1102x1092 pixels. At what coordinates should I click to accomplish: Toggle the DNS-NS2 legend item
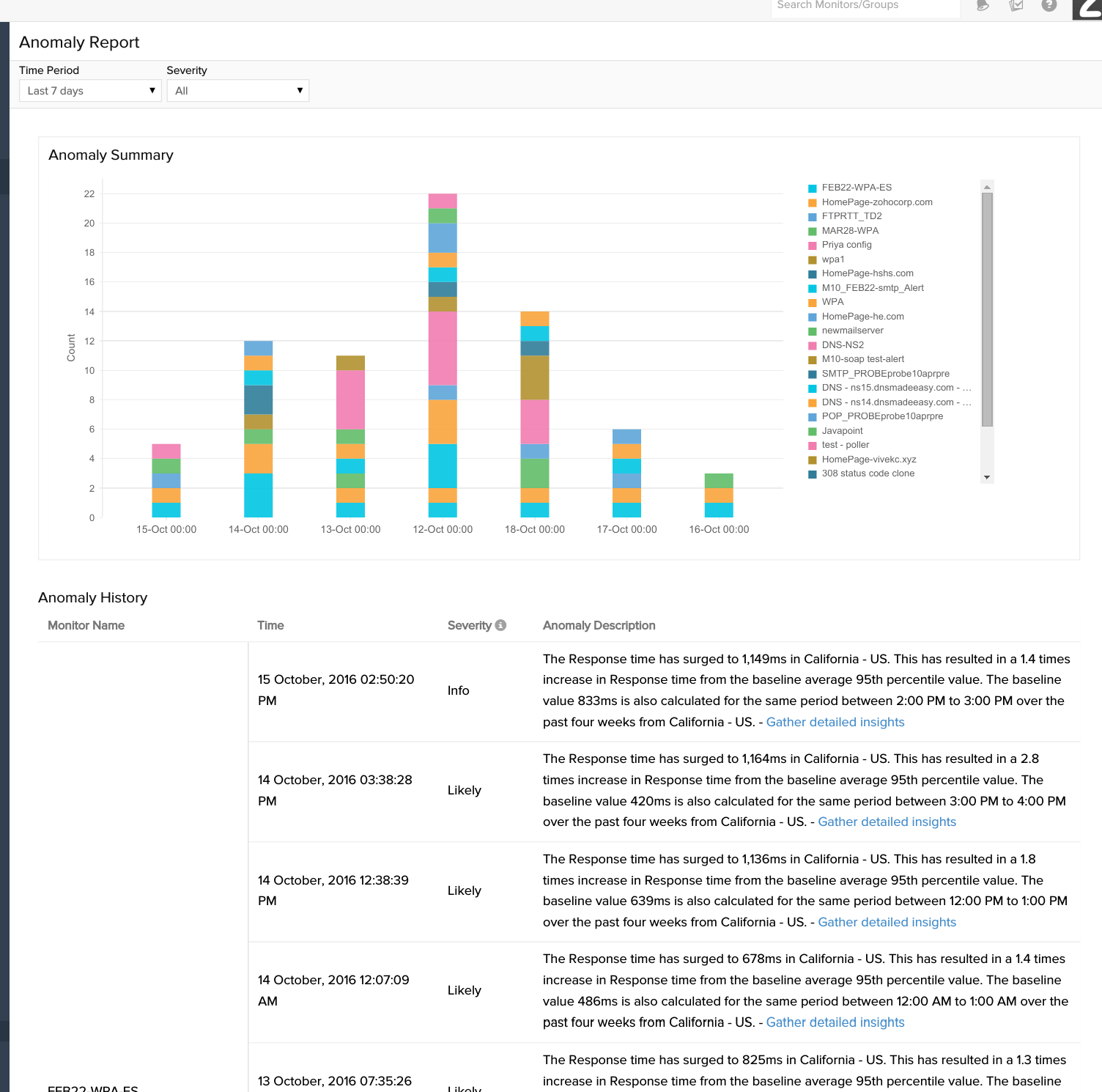[x=842, y=345]
